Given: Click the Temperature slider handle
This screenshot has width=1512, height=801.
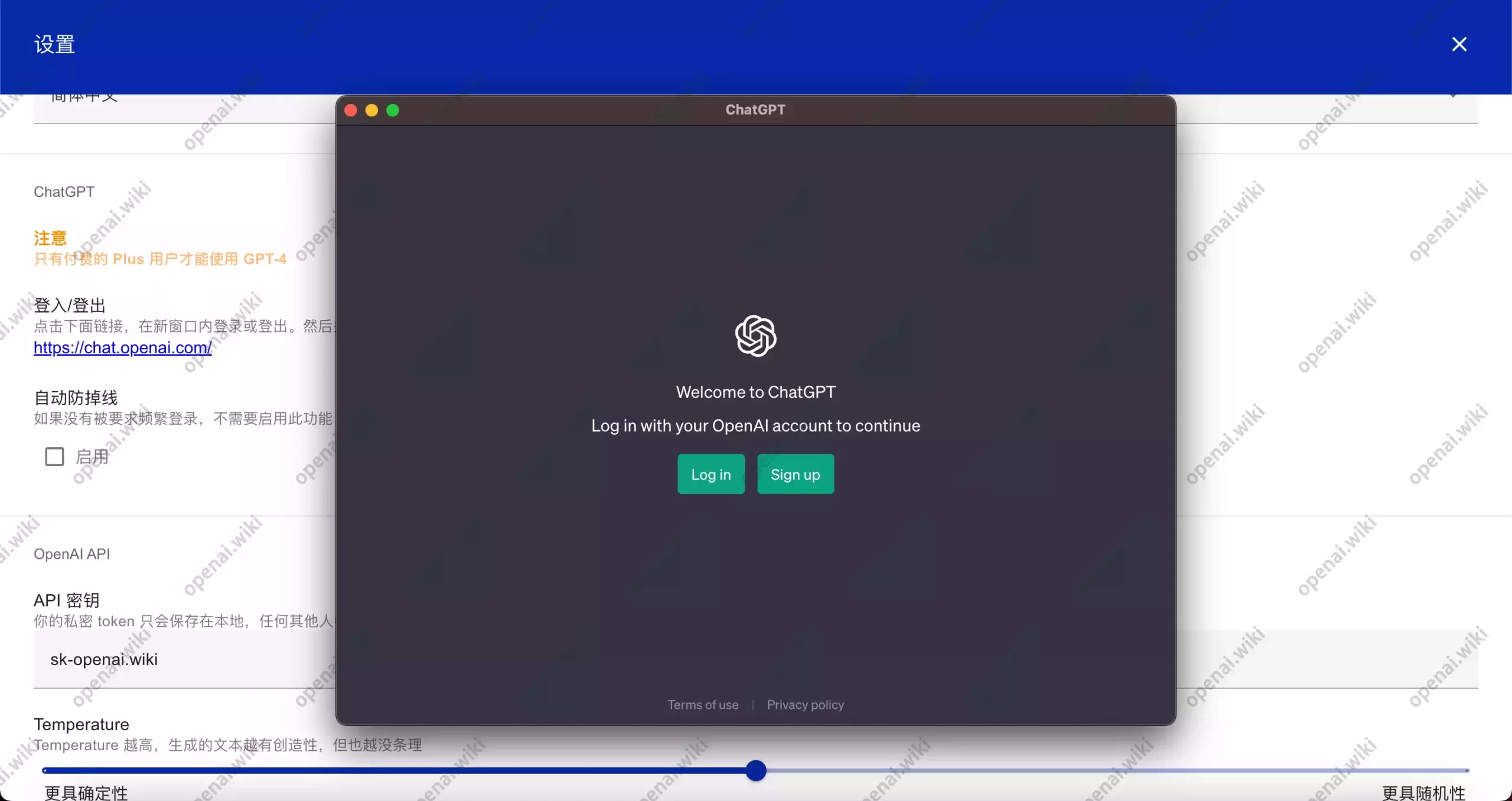Looking at the screenshot, I should 755,770.
